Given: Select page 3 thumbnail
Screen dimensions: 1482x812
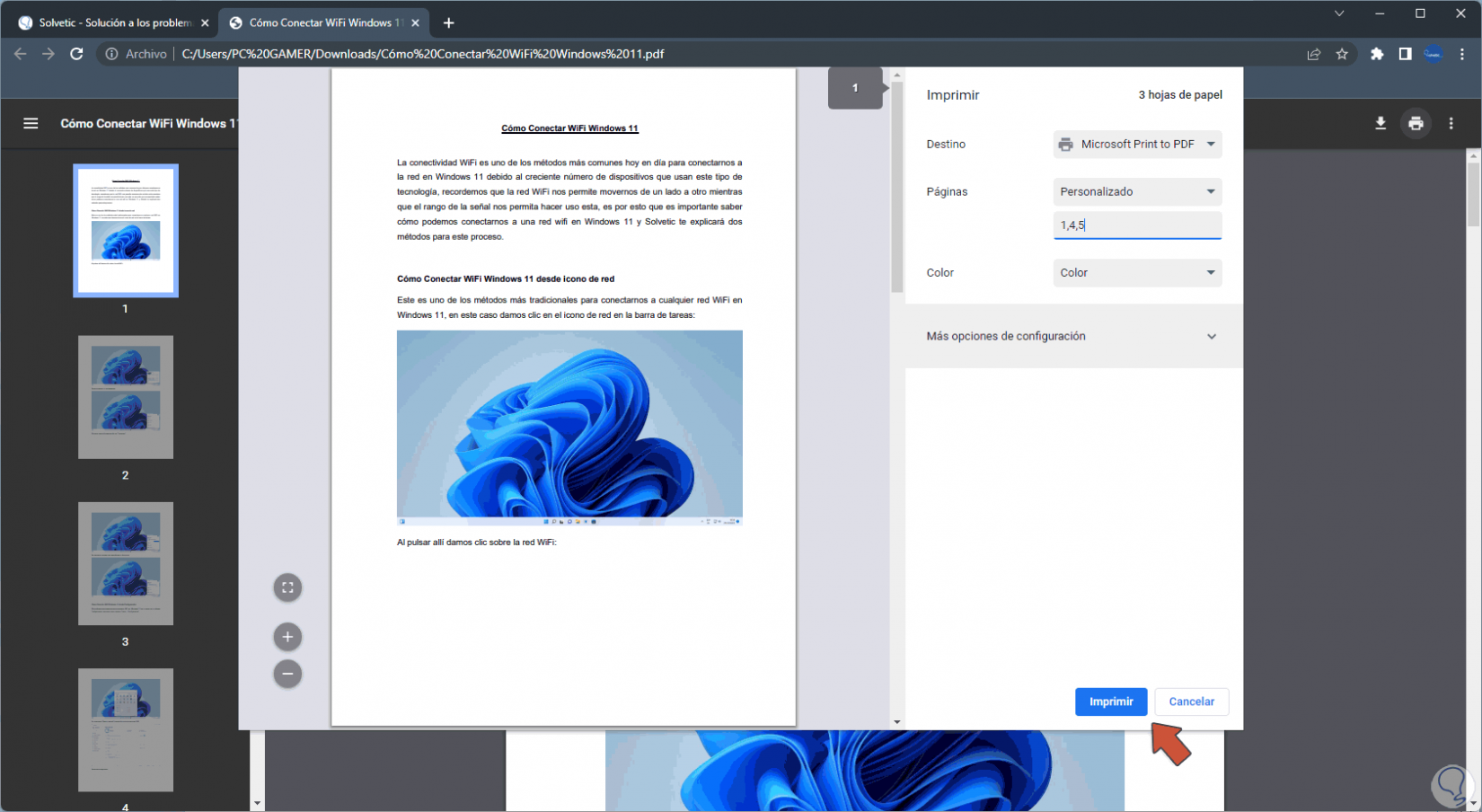Looking at the screenshot, I should click(x=126, y=563).
